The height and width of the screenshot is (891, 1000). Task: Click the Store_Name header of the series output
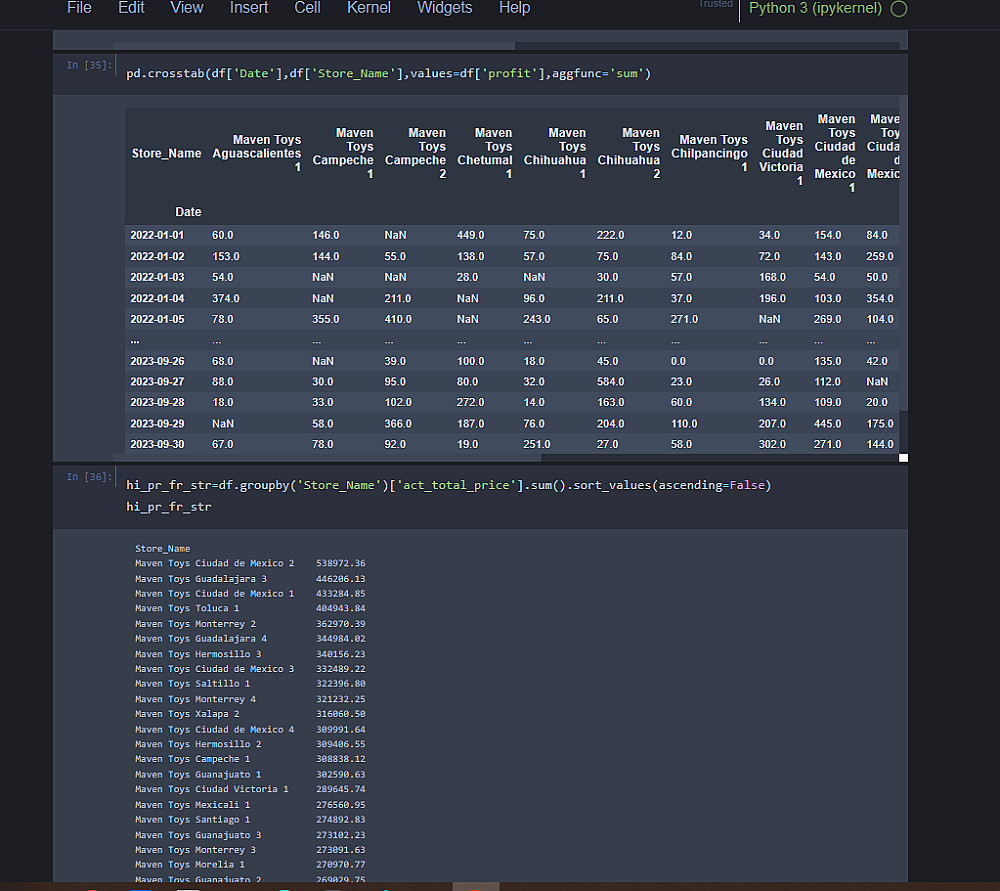tap(163, 549)
